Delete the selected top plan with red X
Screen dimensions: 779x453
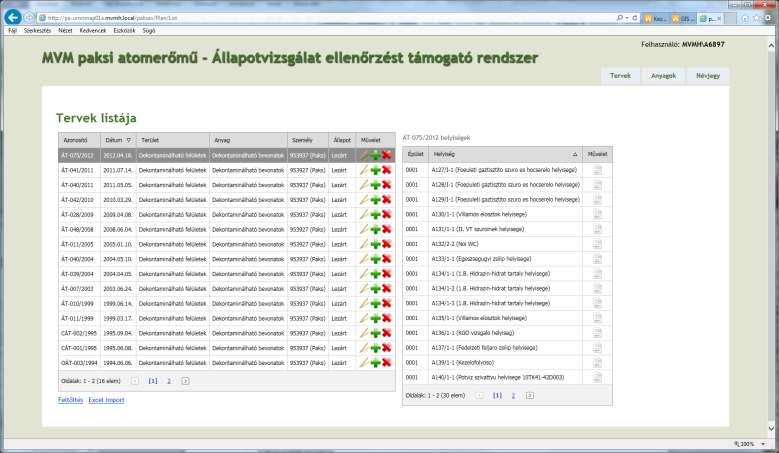(x=387, y=155)
